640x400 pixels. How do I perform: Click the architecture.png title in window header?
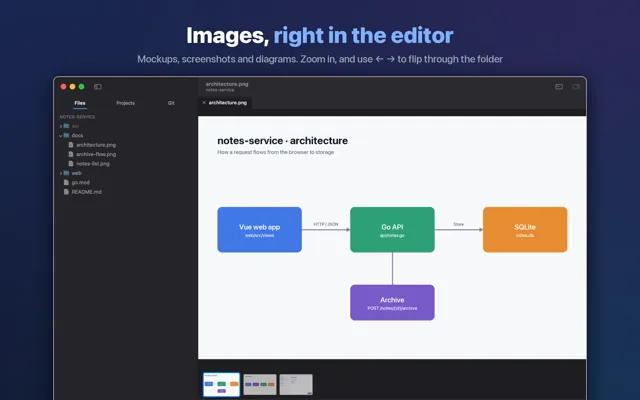coord(227,84)
